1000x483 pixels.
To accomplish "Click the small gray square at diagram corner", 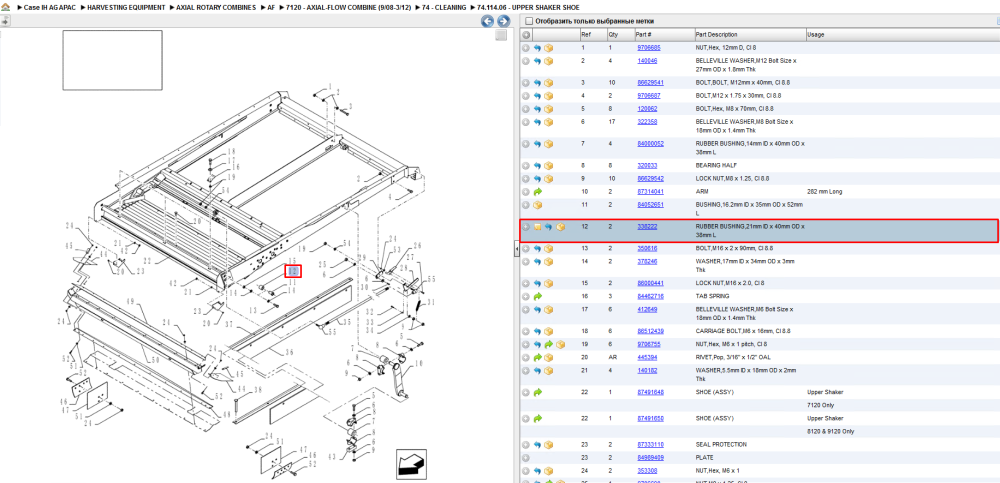I will coord(501,35).
